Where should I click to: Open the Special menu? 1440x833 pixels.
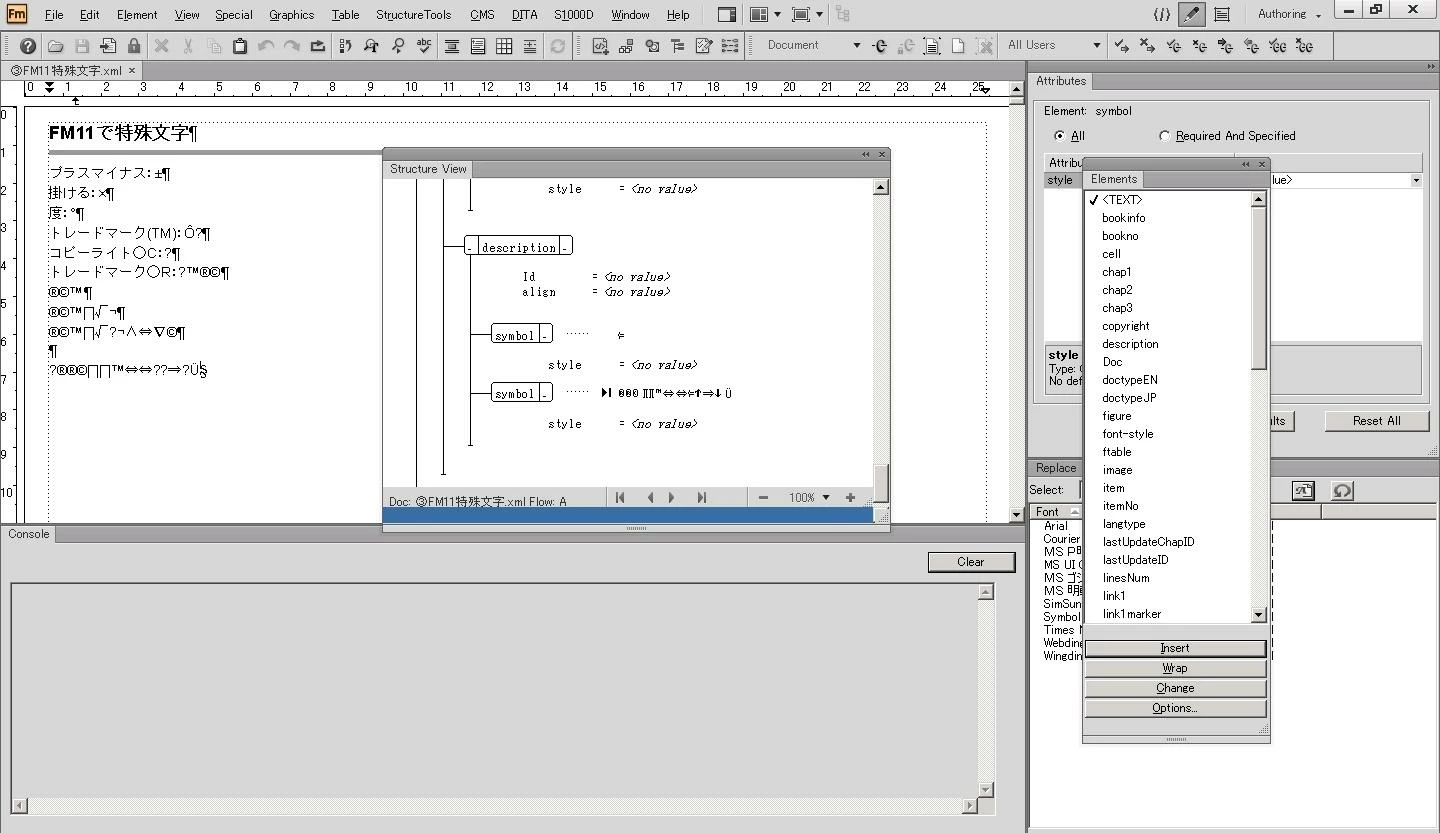coord(233,15)
